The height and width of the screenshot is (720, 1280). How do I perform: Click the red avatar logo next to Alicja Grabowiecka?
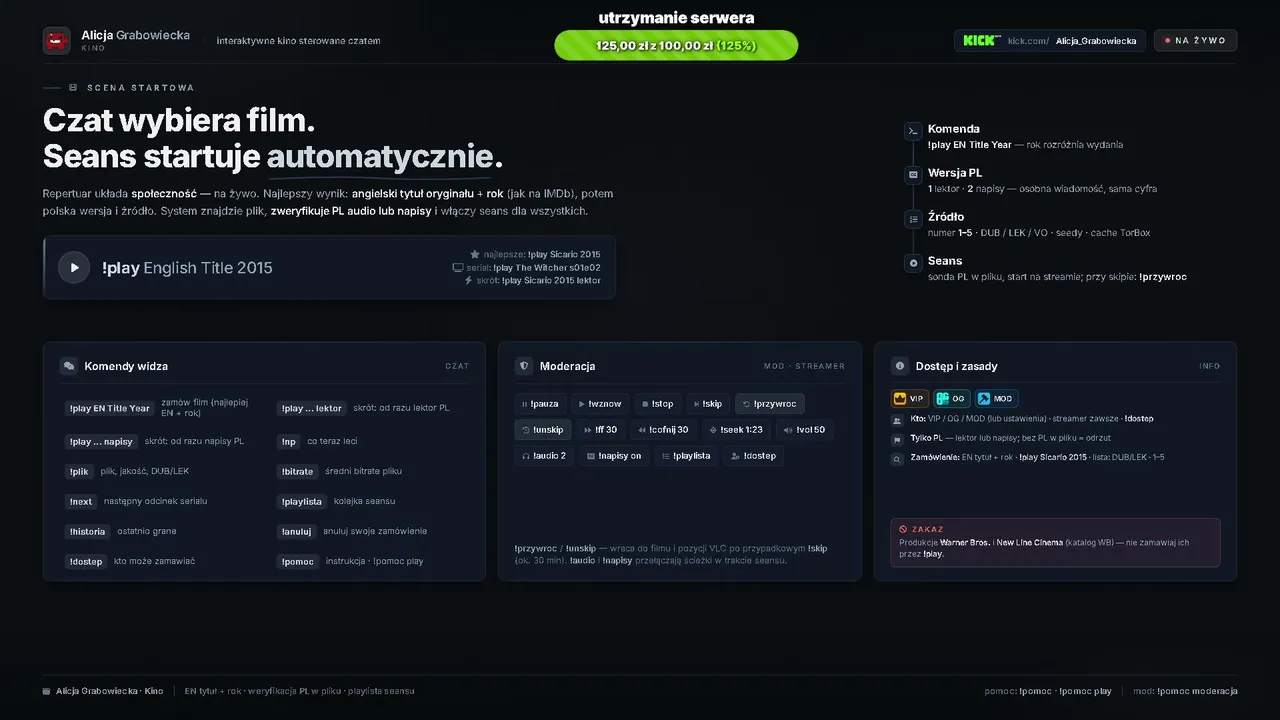(57, 41)
